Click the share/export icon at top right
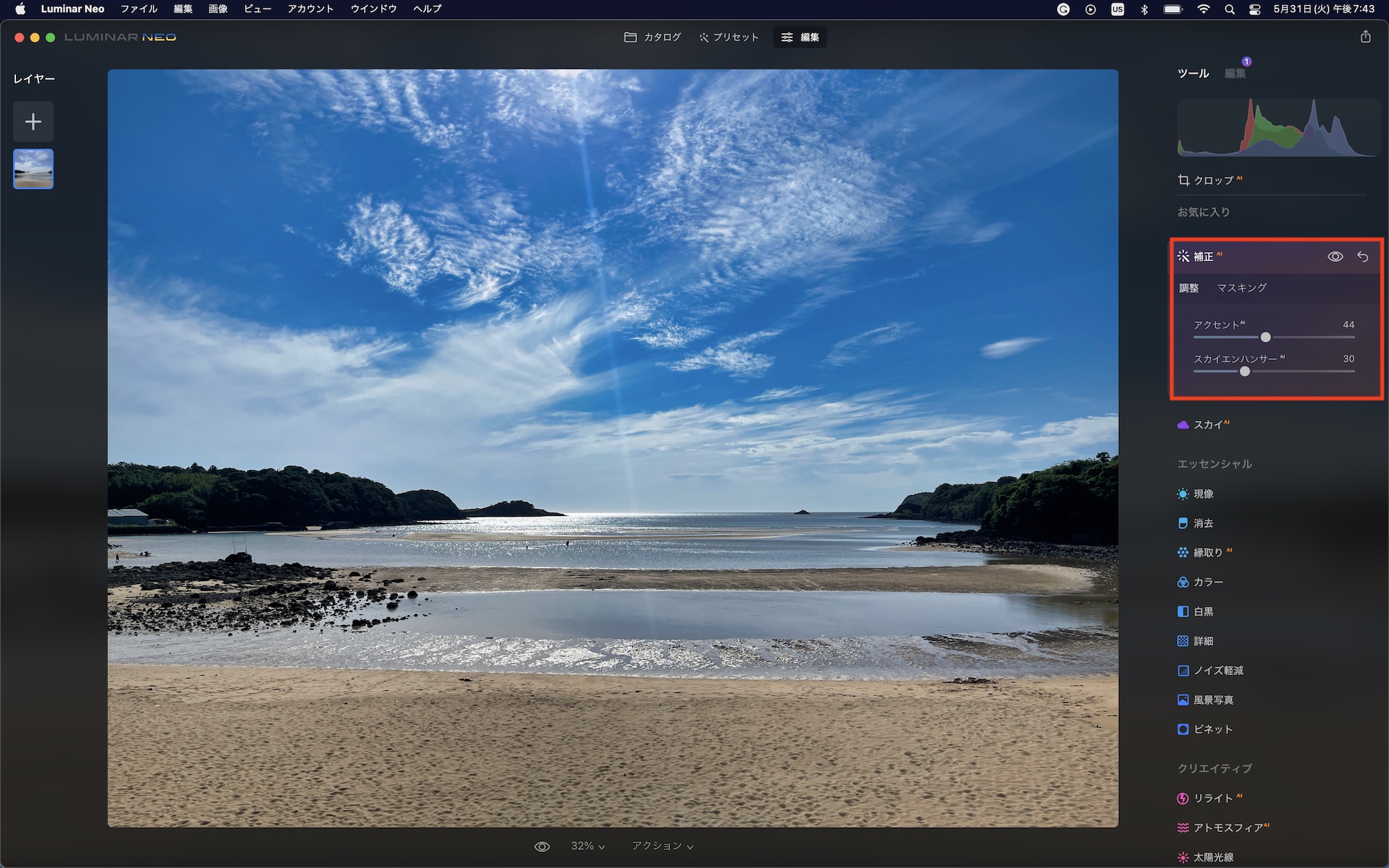Image resolution: width=1389 pixels, height=868 pixels. point(1365,37)
